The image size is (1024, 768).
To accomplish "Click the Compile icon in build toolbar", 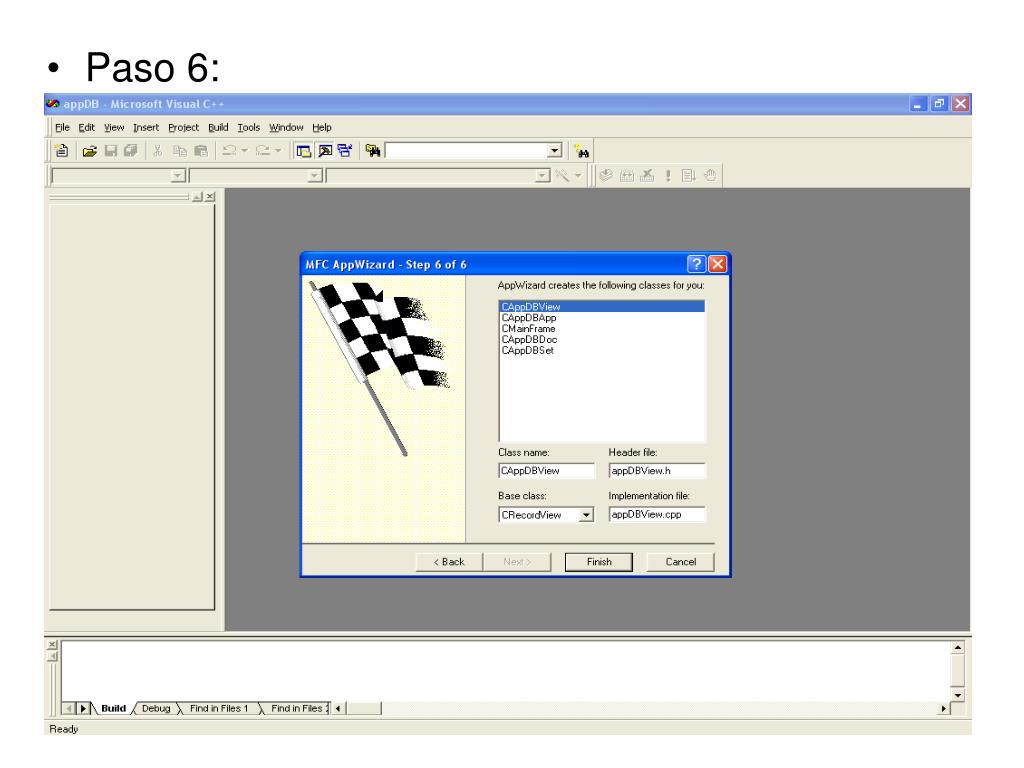I will (x=606, y=175).
